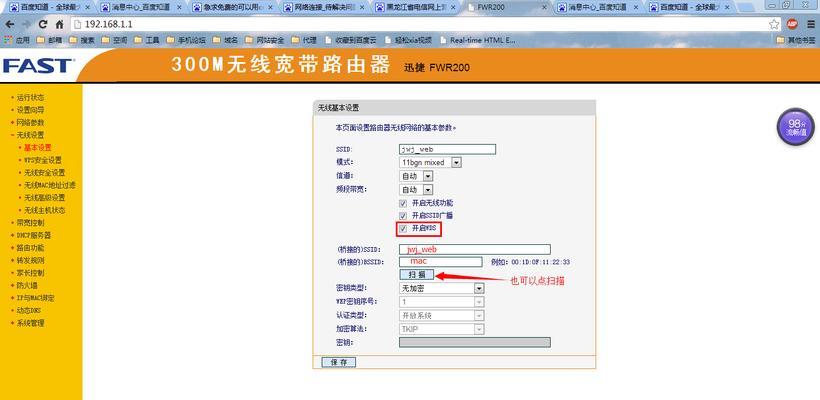Image resolution: width=820 pixels, height=400 pixels.
Task: Expand the 网络参数 sidebar section
Action: tap(30, 122)
